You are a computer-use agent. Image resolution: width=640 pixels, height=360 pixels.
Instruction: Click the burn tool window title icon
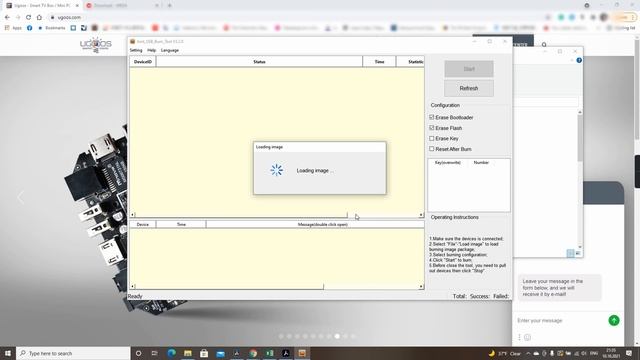pyautogui.click(x=132, y=41)
